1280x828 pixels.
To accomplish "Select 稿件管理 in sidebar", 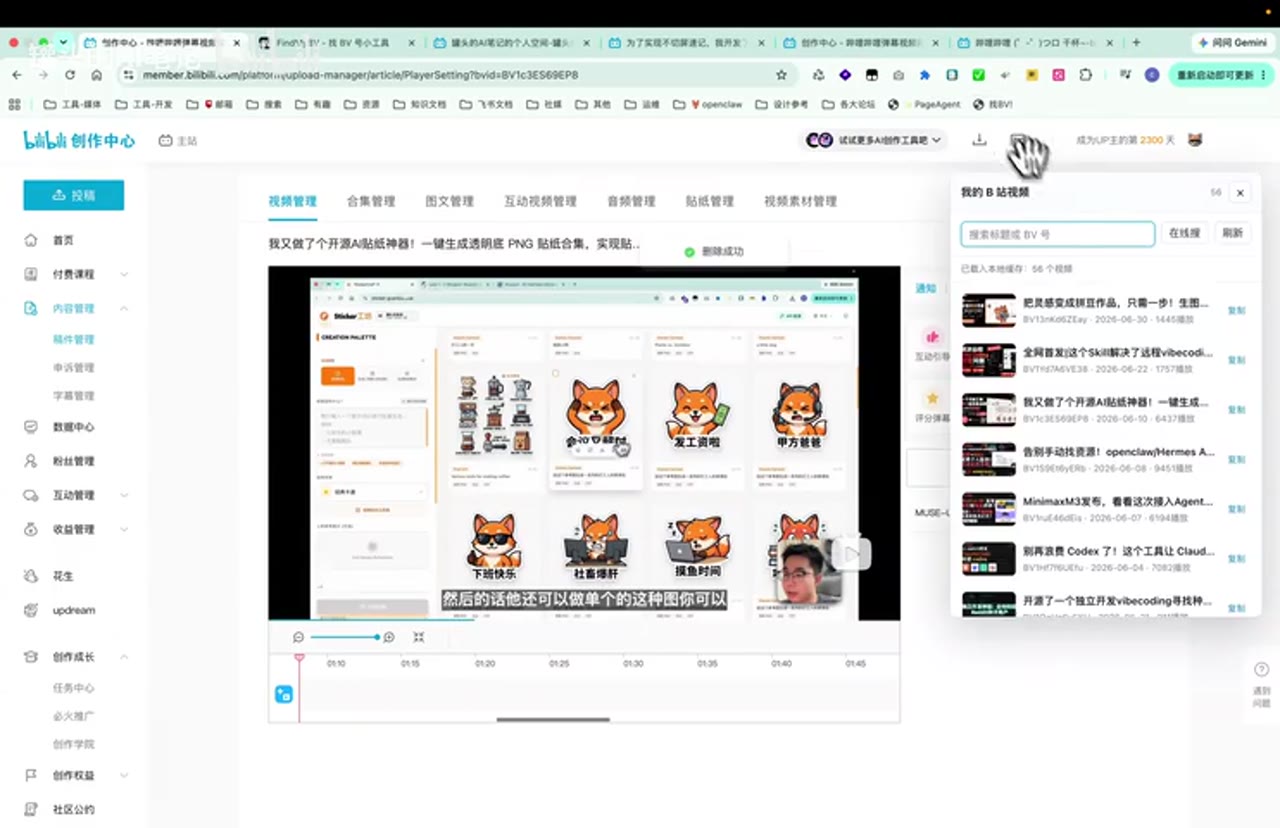I will (73, 340).
